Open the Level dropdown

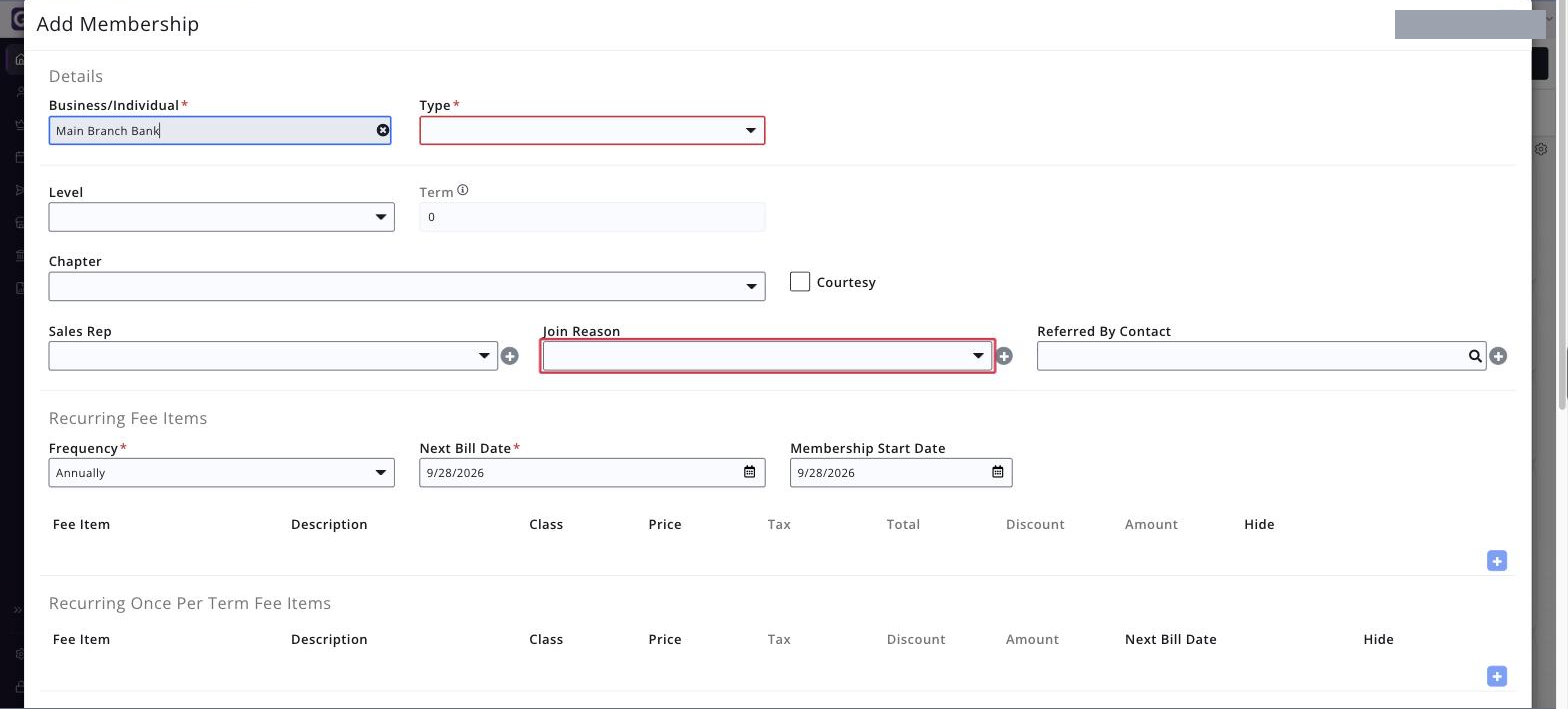pos(221,217)
